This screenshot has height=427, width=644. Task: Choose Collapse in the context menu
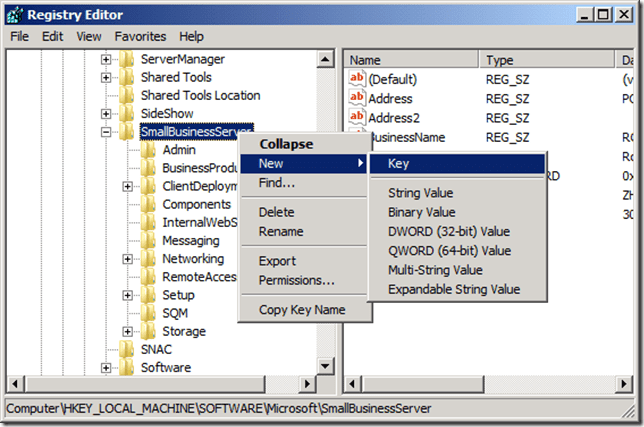[303, 144]
